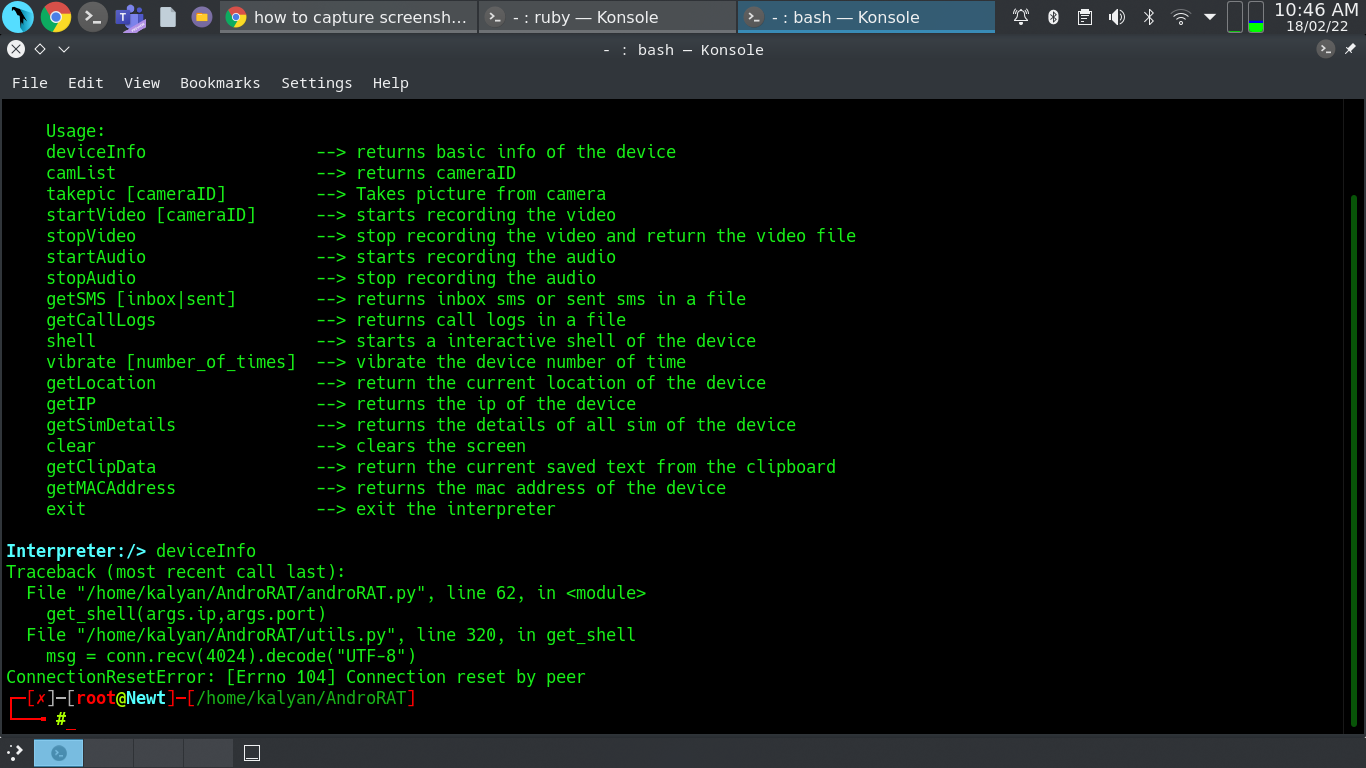This screenshot has width=1366, height=768.
Task: Open the titlebar chevron dropdown
Action: coord(64,49)
